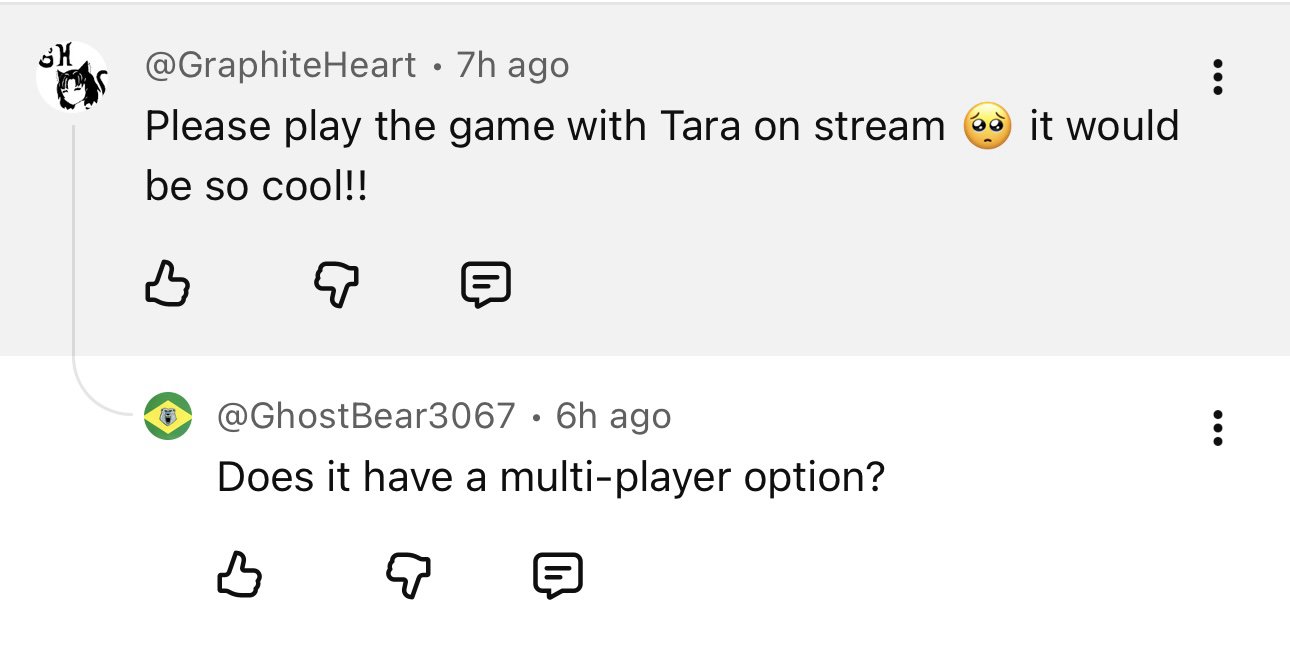Visit the @GraphiteHeart channel link
The height and width of the screenshot is (649, 1290).
[x=280, y=65]
